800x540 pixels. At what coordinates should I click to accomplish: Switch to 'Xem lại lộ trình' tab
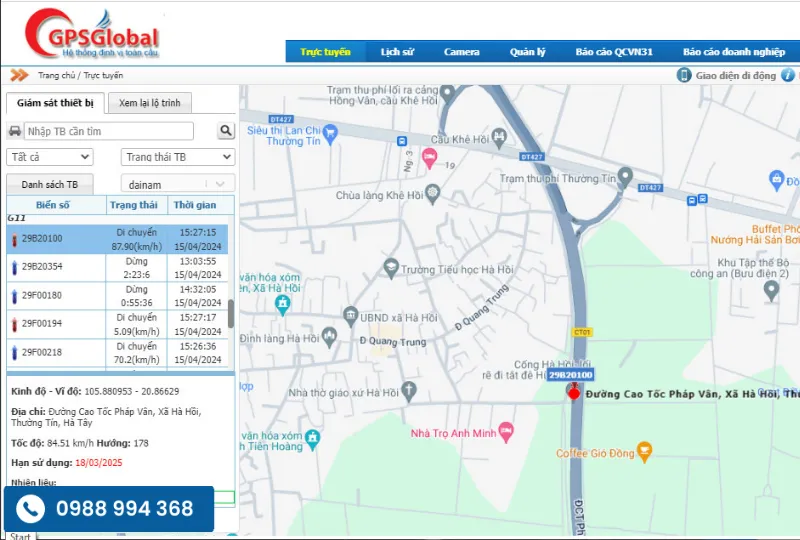click(x=149, y=103)
